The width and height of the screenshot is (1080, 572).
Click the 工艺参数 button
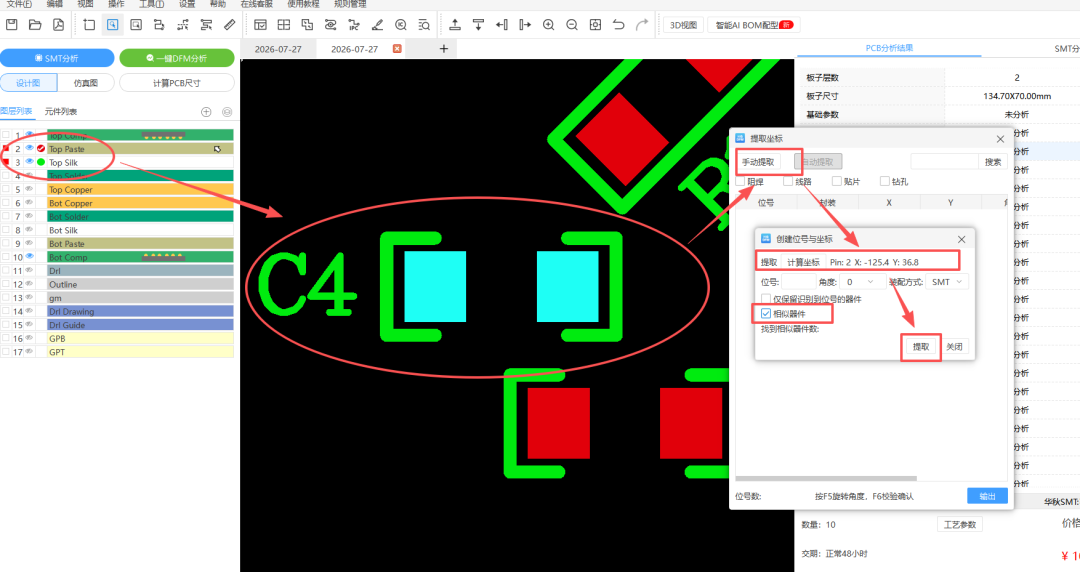tap(959, 524)
